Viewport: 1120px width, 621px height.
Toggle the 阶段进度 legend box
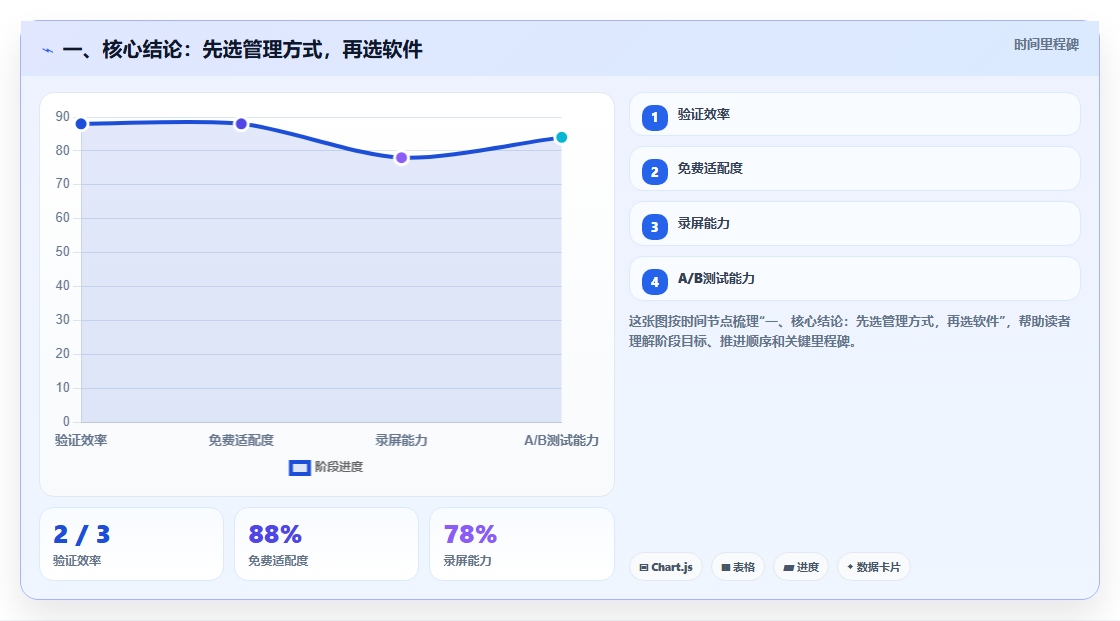[299, 468]
